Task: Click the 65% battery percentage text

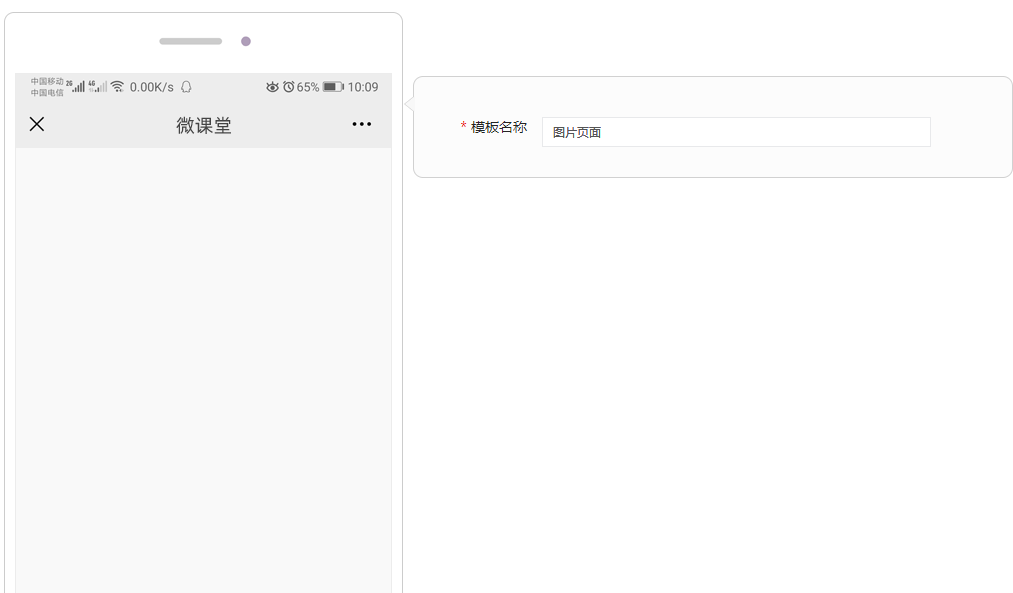Action: pos(308,87)
